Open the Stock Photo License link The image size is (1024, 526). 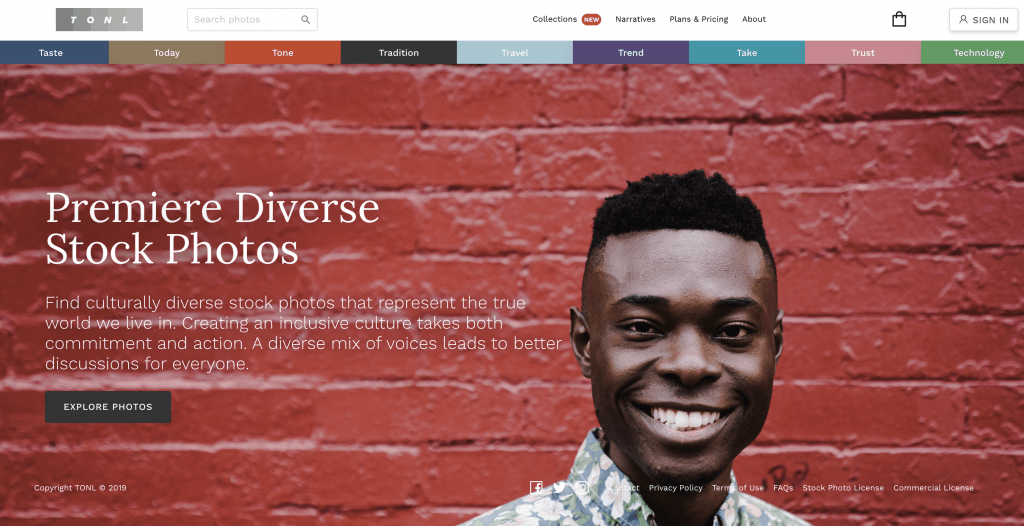tap(843, 488)
